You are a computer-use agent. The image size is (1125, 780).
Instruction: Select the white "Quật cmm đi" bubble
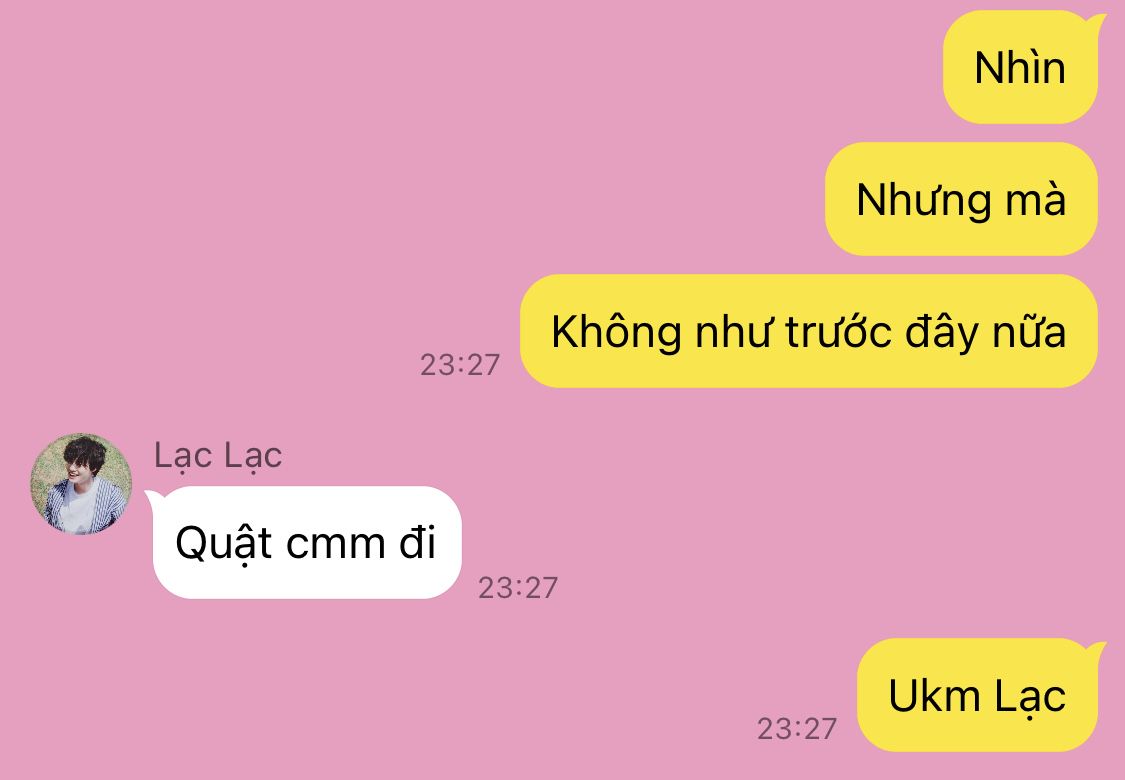pos(306,542)
